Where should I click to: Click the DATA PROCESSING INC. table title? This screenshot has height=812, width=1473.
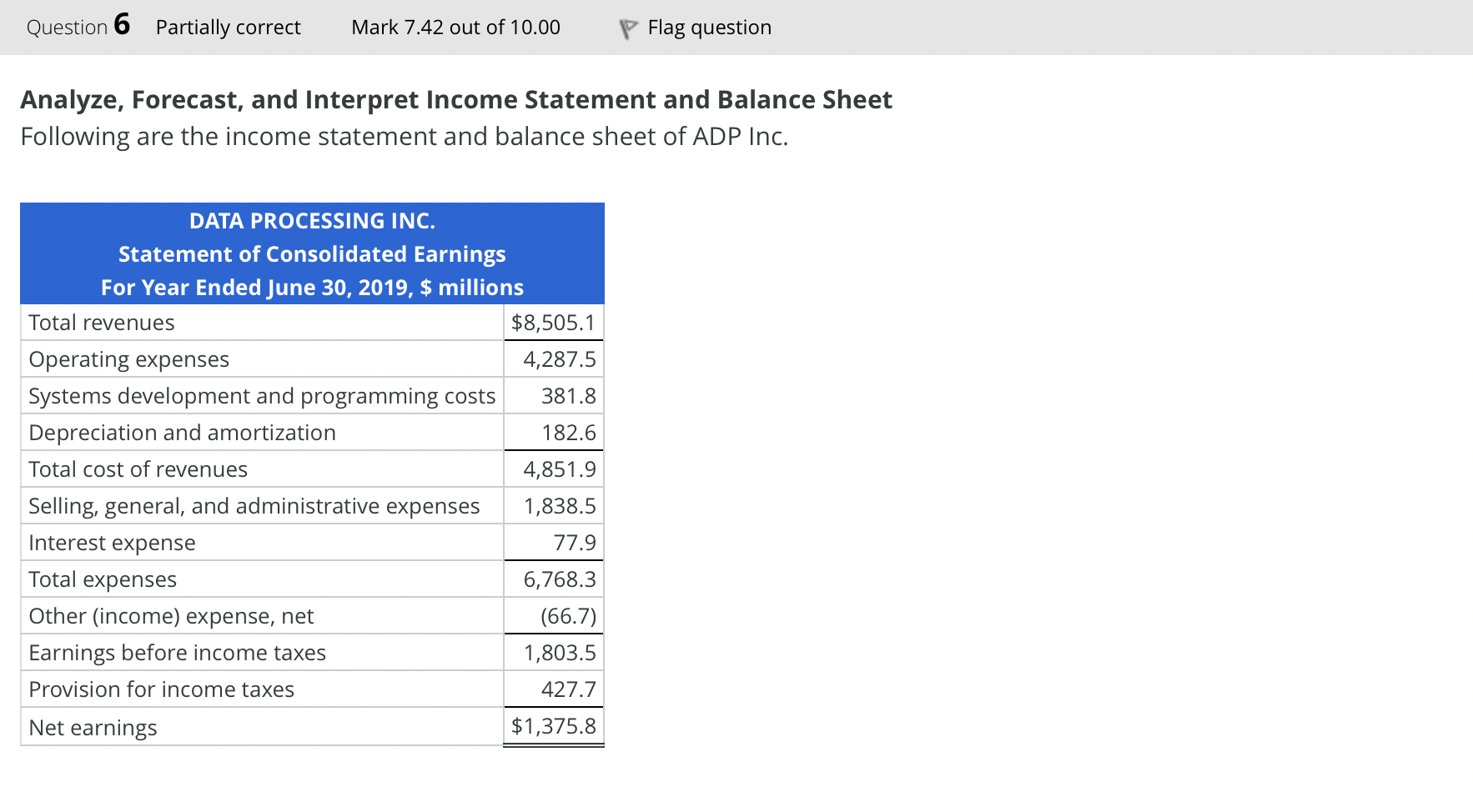click(x=312, y=220)
